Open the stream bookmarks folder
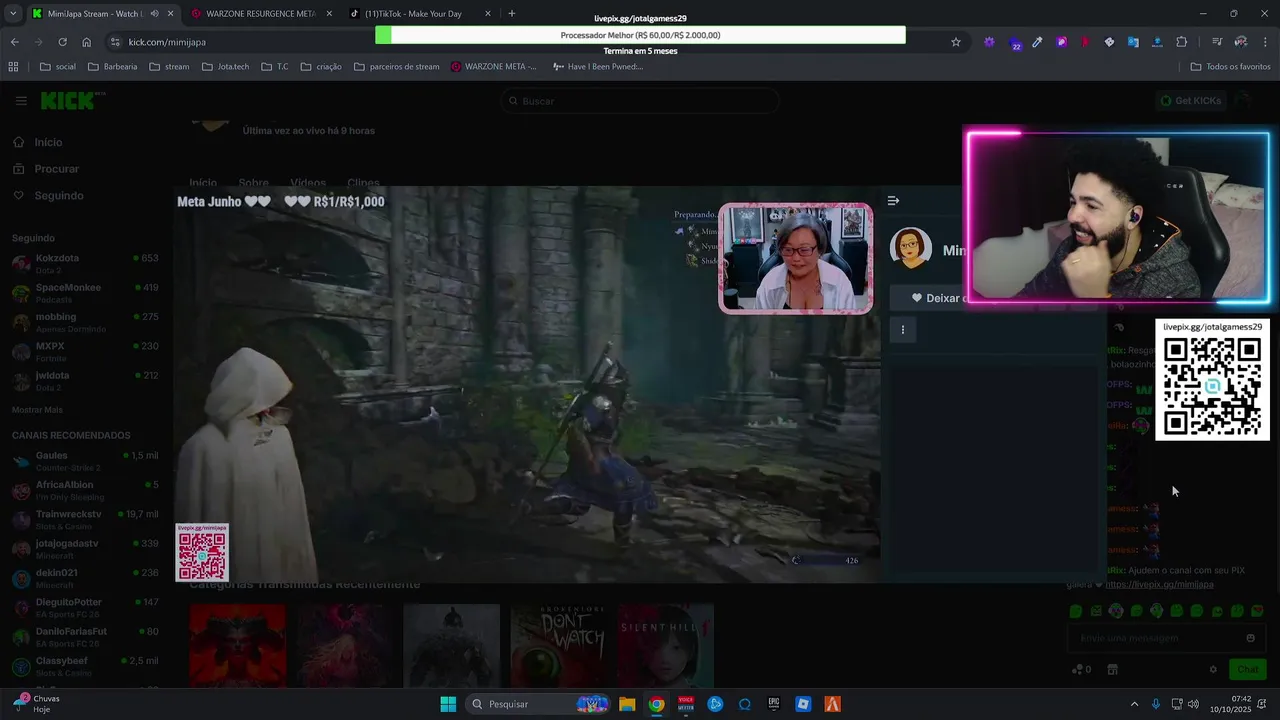 point(169,67)
